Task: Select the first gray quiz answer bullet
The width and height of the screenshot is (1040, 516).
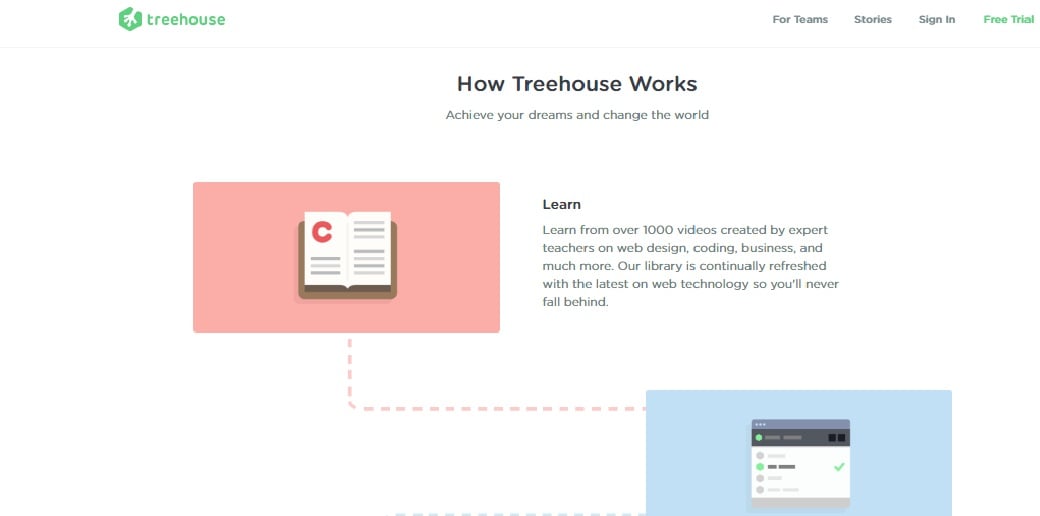Action: 760,455
